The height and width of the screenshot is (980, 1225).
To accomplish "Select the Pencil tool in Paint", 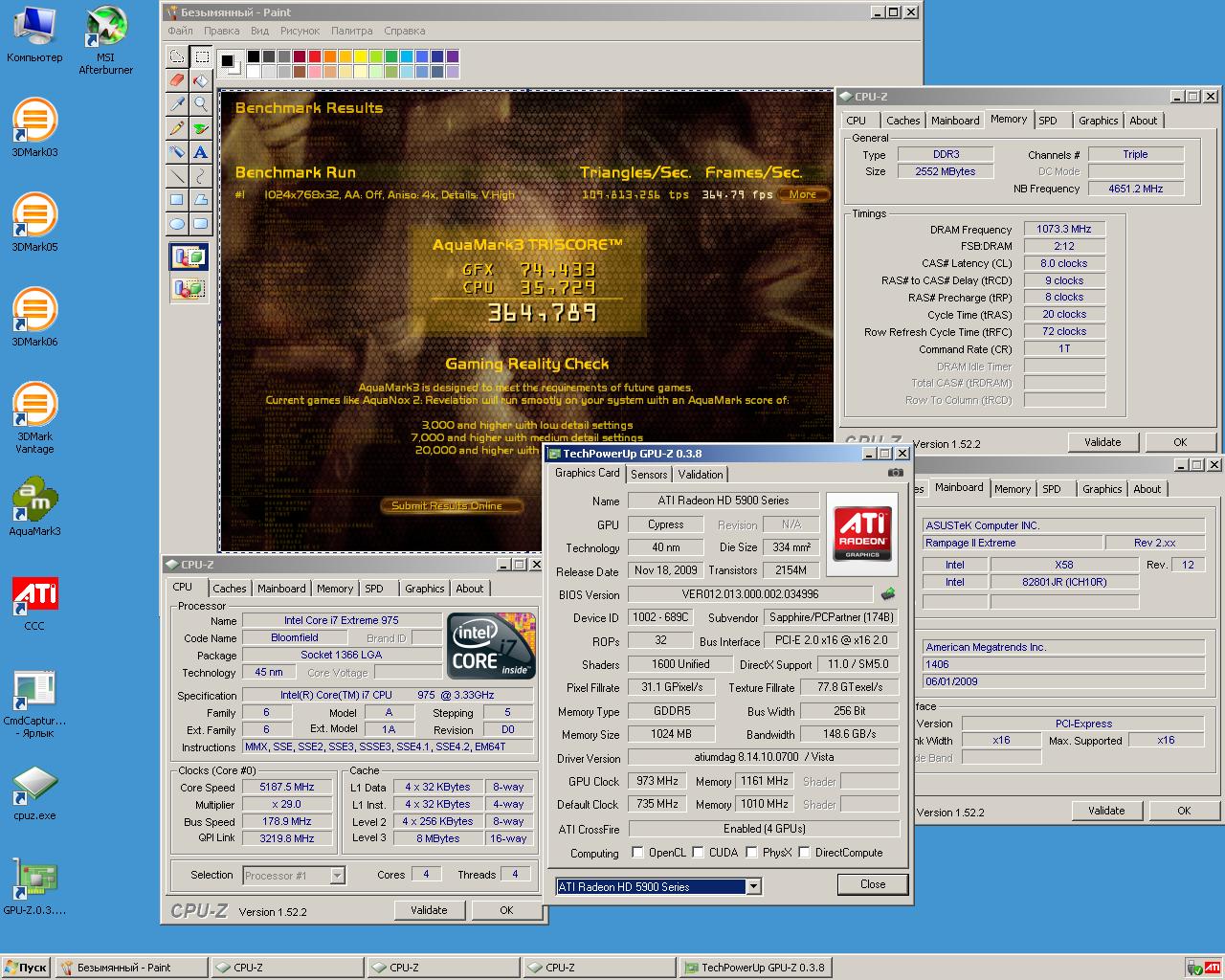I will [x=177, y=128].
